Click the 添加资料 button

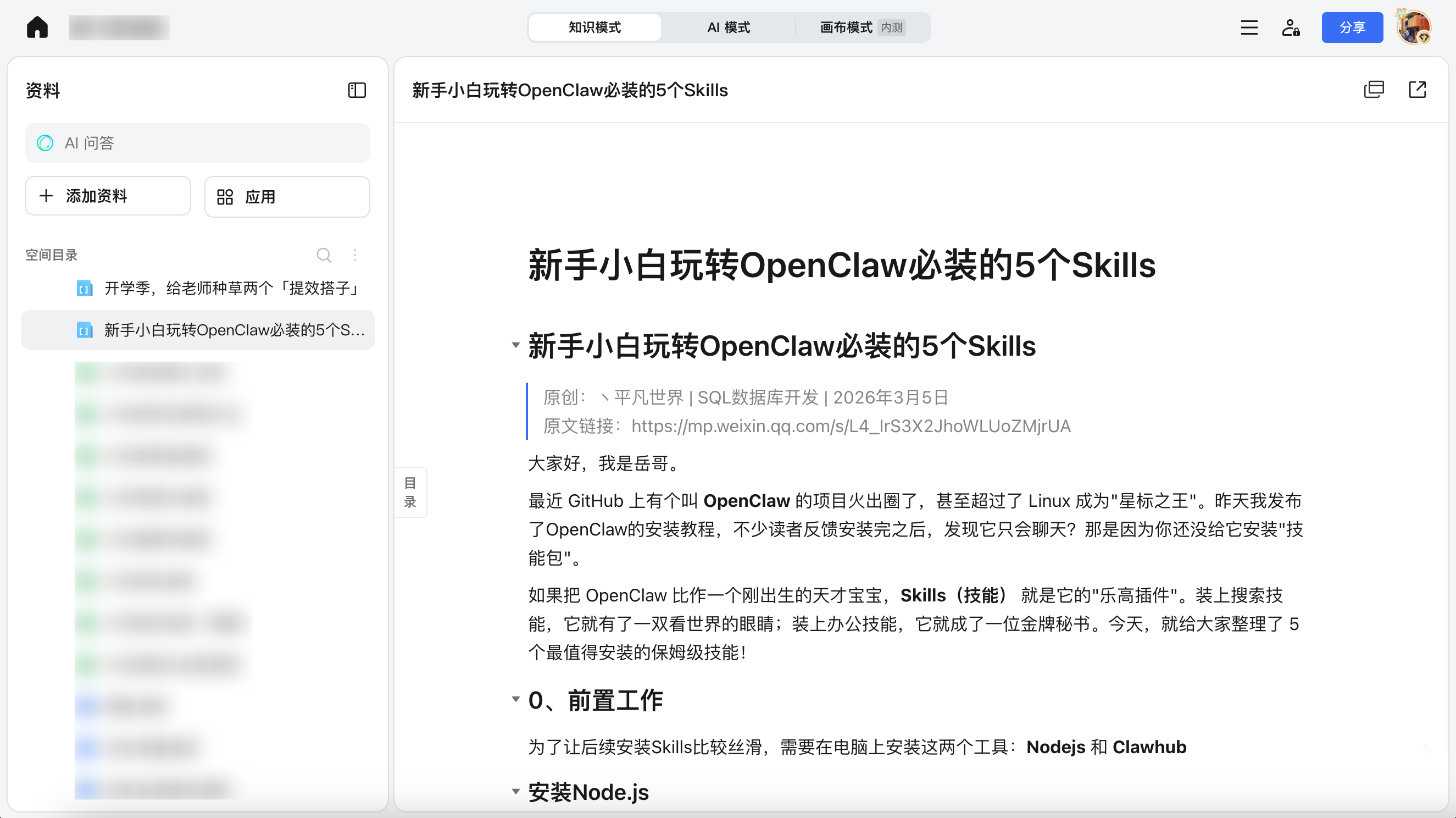(108, 196)
